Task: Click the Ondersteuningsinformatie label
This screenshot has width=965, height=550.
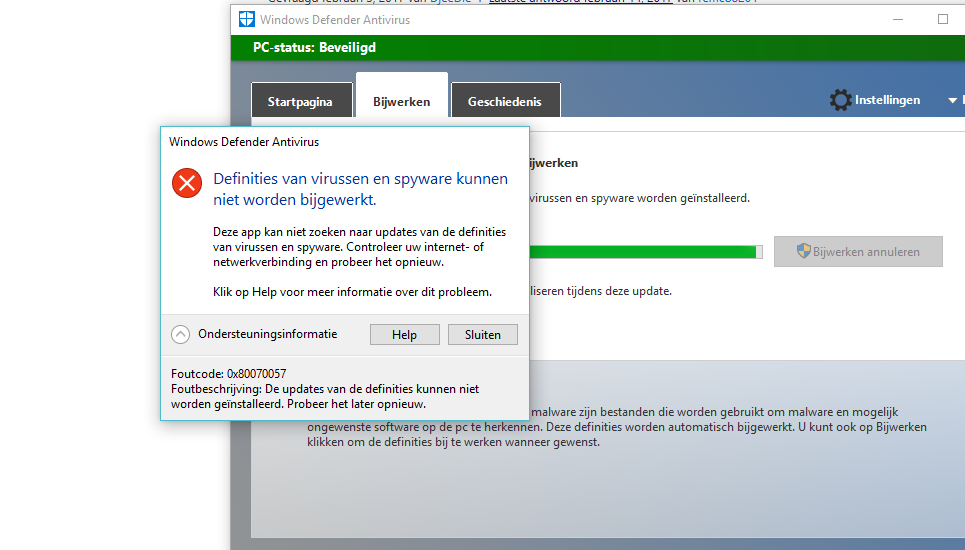Action: coord(268,334)
